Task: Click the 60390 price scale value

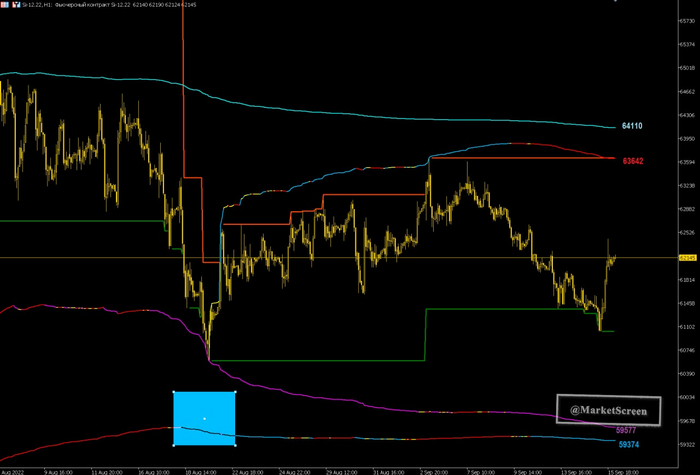Action: 688,374
